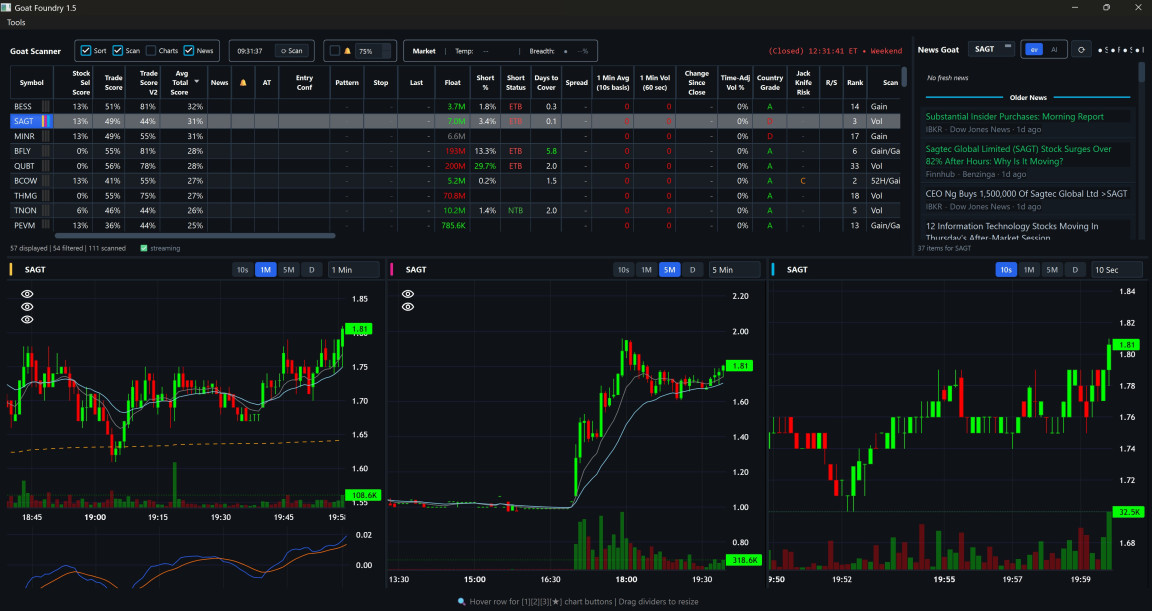This screenshot has width=1152, height=611.
Task: Select D tab in the 5 Min chart
Action: click(x=692, y=270)
